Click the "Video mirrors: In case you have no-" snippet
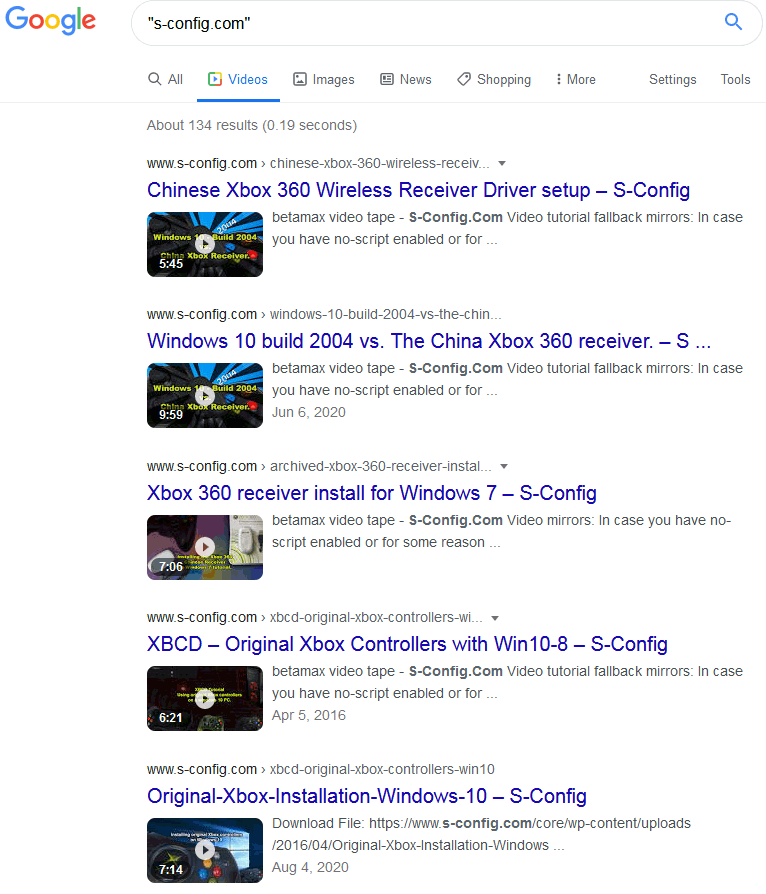This screenshot has width=766, height=894. 501,531
